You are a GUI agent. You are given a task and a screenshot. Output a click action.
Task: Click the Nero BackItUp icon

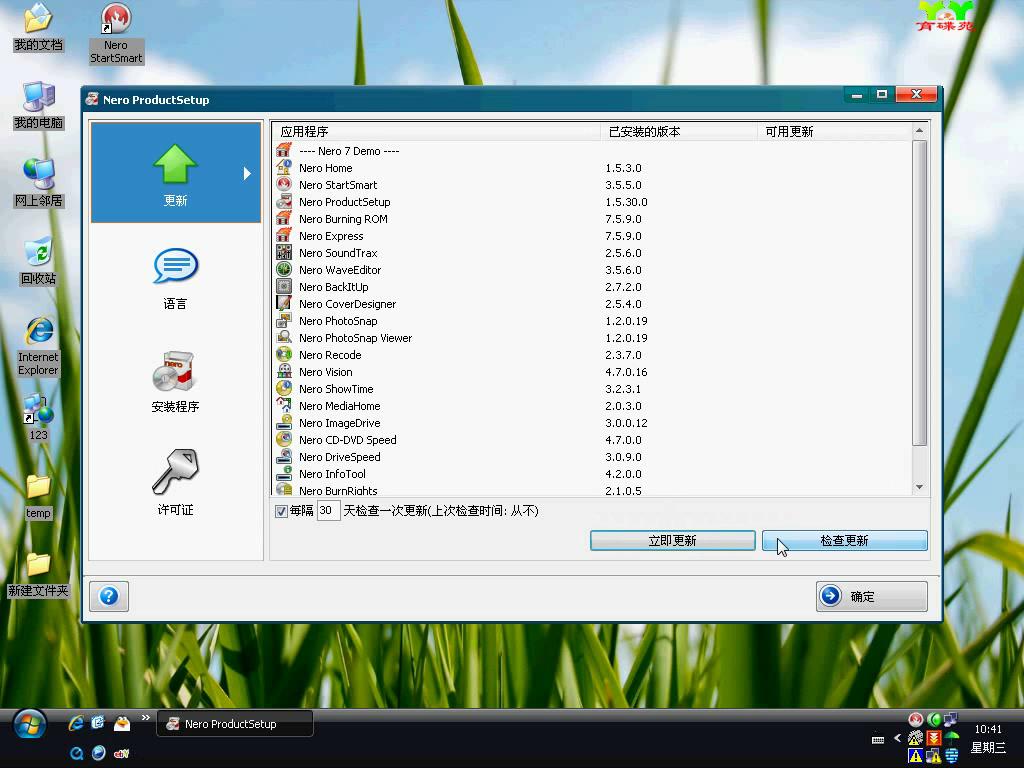[x=283, y=287]
